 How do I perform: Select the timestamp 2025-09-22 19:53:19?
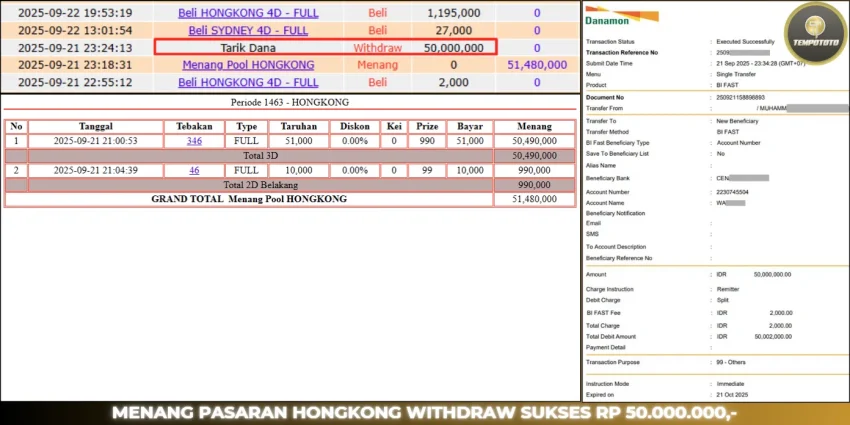[x=75, y=13]
